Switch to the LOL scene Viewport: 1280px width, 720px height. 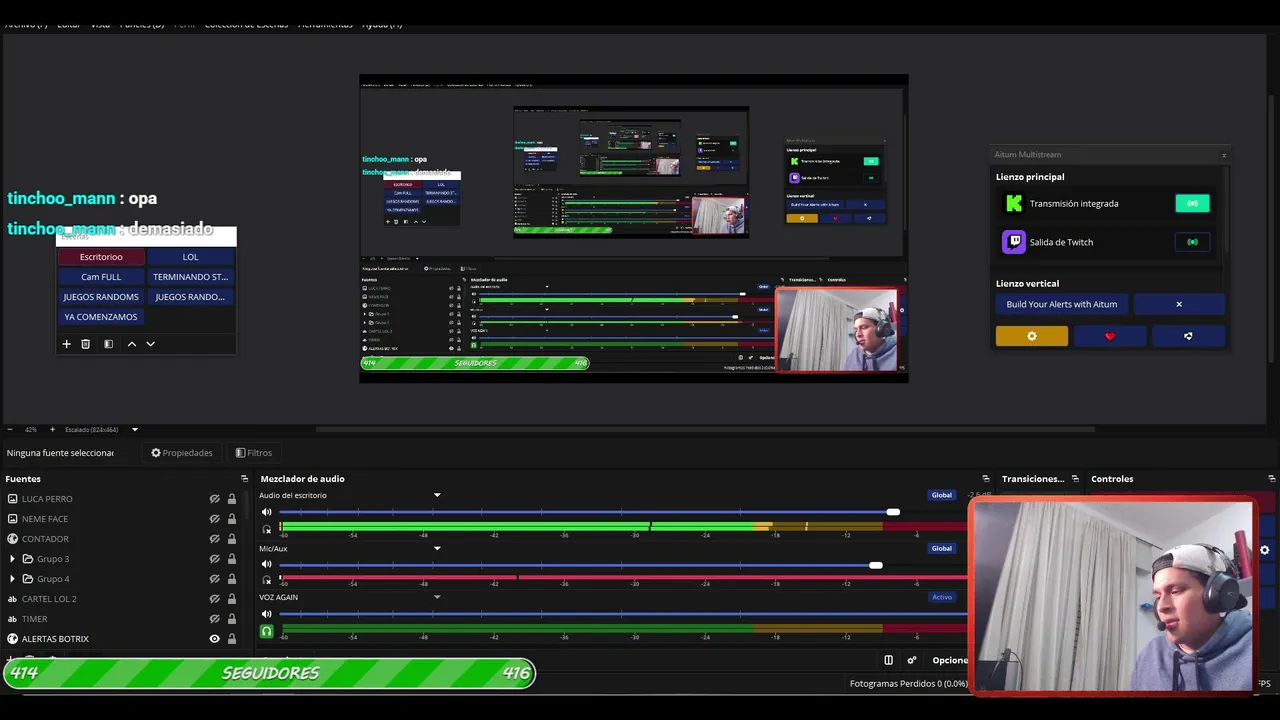tap(190, 257)
